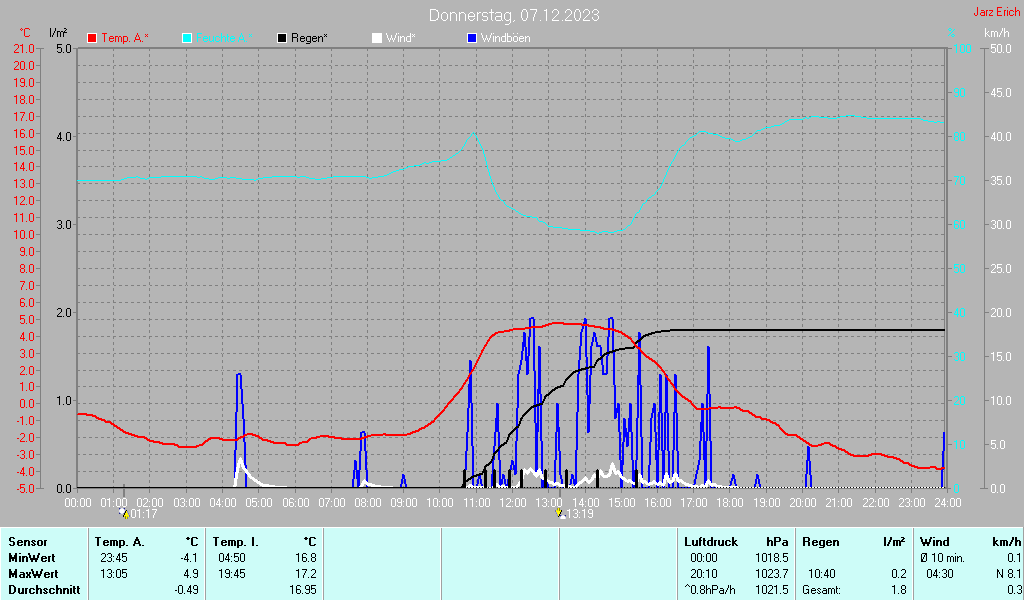1024x600 pixels.
Task: Click the average outdoor temperature '-0.49'
Action: [x=186, y=590]
